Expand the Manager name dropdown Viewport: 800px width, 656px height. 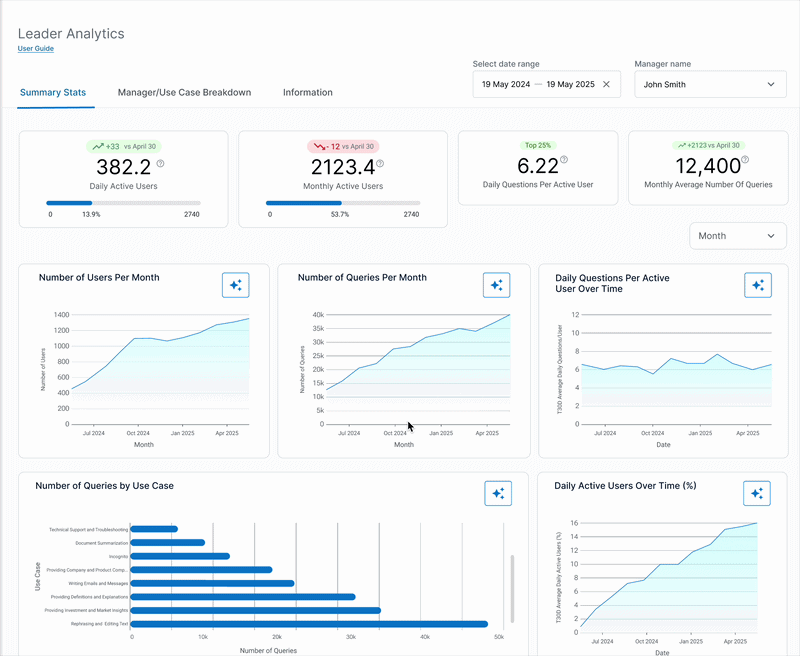tap(710, 84)
